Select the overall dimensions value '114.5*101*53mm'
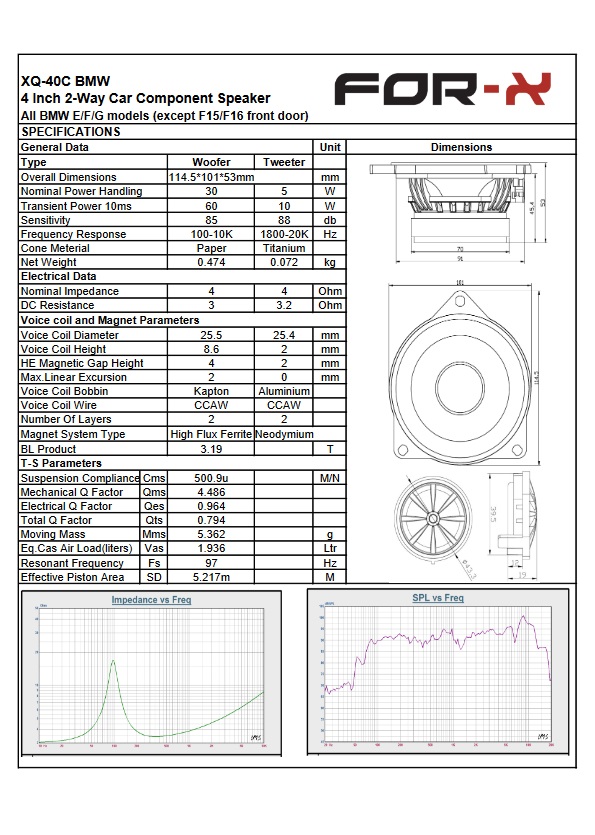The width and height of the screenshot is (595, 835). pos(211,177)
